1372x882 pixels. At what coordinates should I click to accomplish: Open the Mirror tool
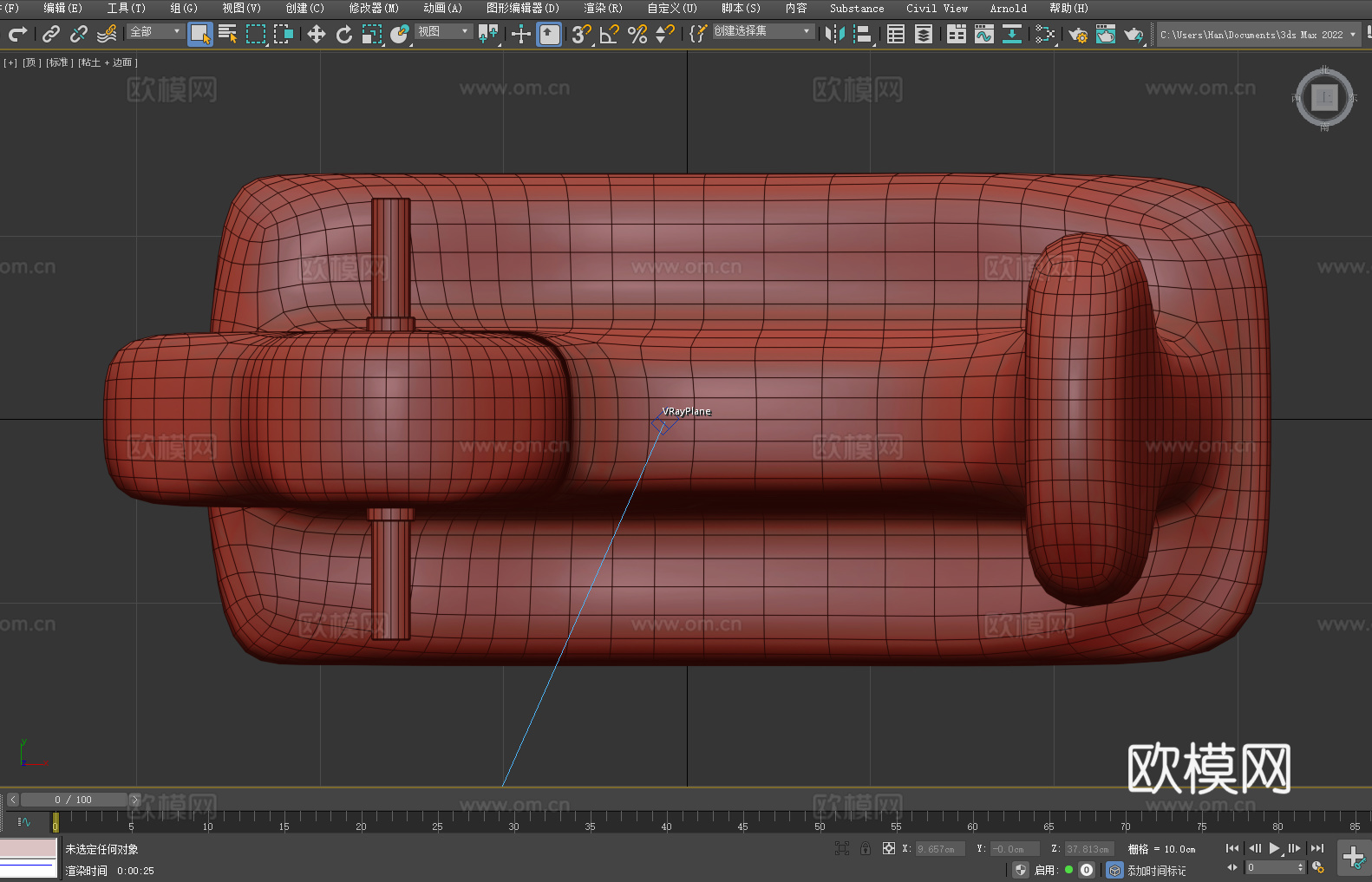834,34
